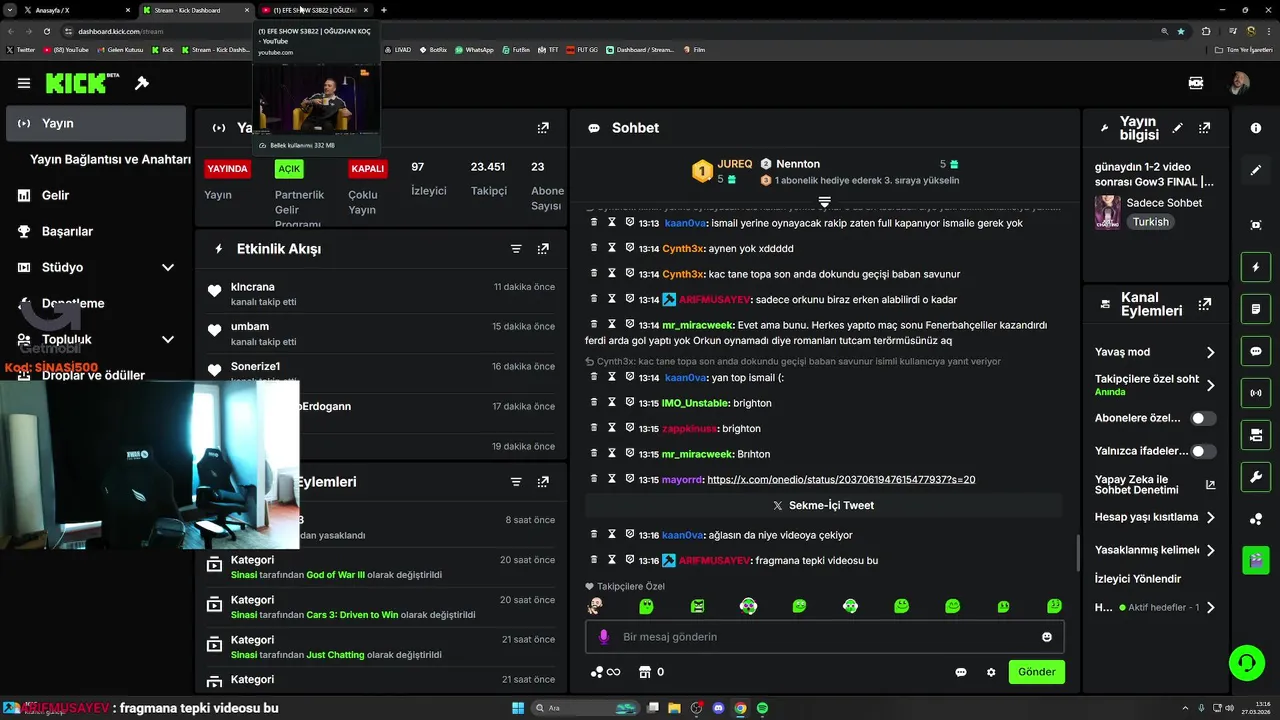Viewport: 1280px width, 720px height.
Task: Open Takipçilere özel sohbet options
Action: pos(1156,385)
